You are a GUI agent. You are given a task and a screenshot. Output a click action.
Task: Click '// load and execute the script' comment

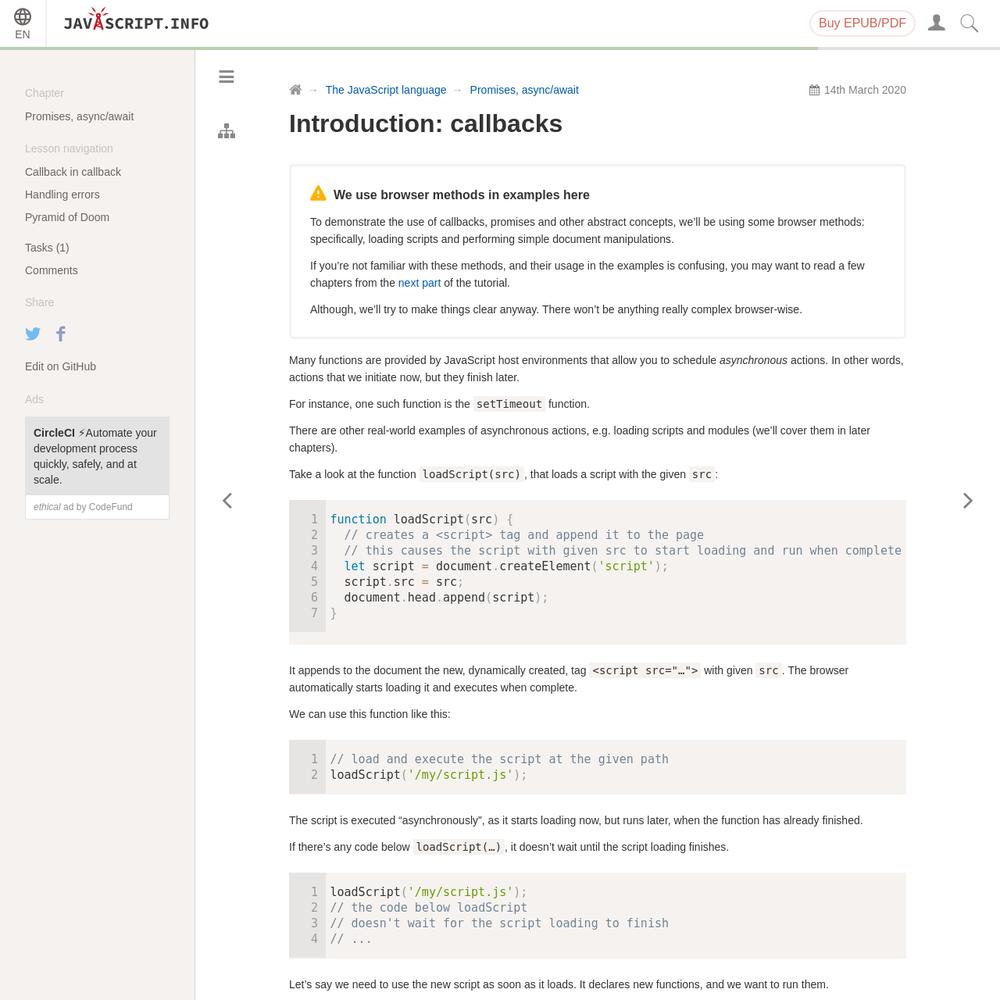point(499,759)
